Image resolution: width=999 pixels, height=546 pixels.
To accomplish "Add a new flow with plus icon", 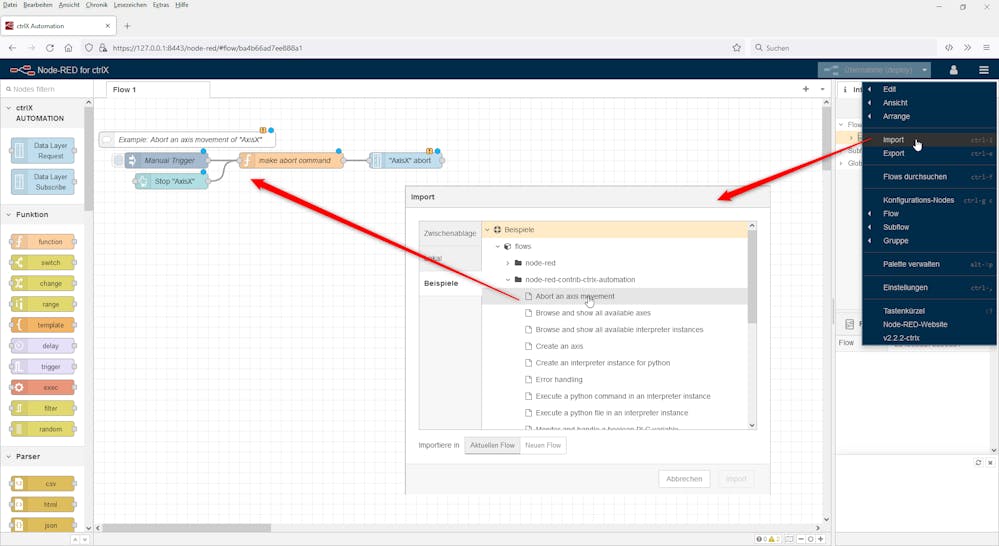I will 806,89.
